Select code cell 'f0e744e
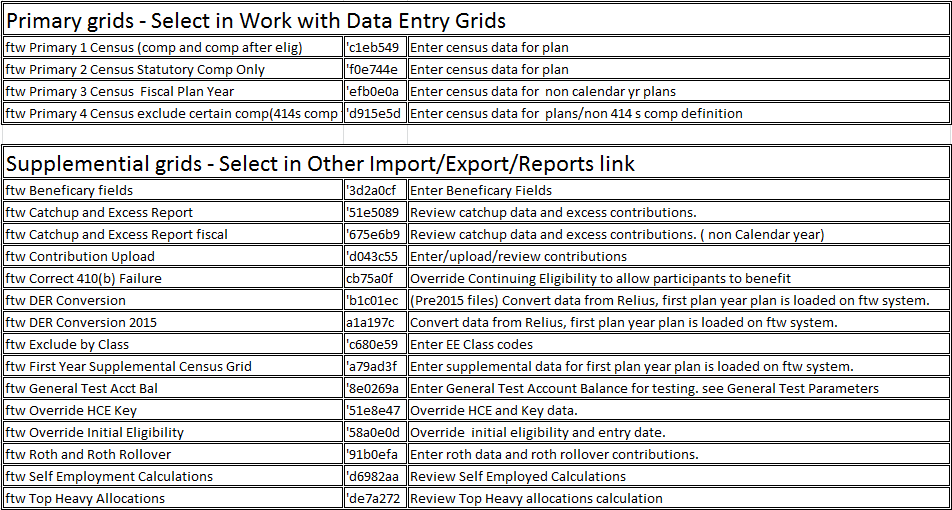 (x=375, y=69)
